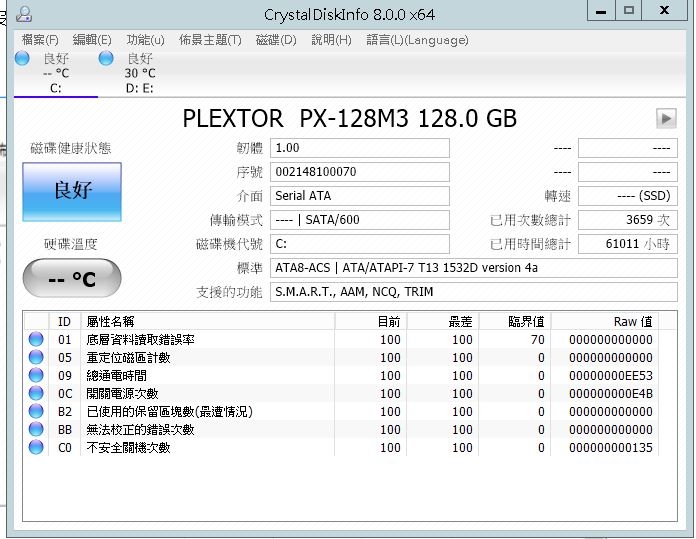The height and width of the screenshot is (539, 696).
Task: Select row 無法校正的錯誤次數
Action: point(341,429)
